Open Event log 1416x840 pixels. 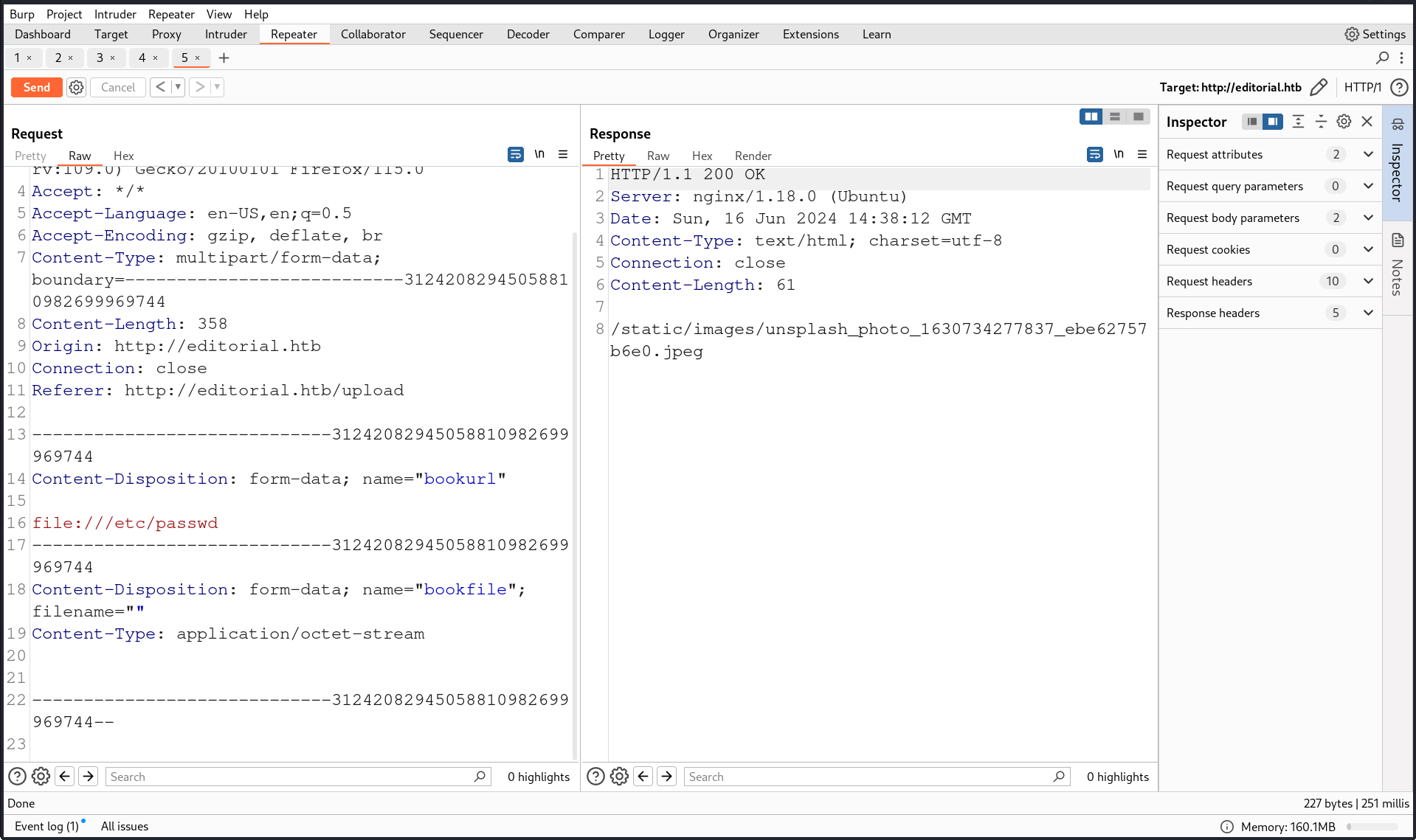coord(46,826)
